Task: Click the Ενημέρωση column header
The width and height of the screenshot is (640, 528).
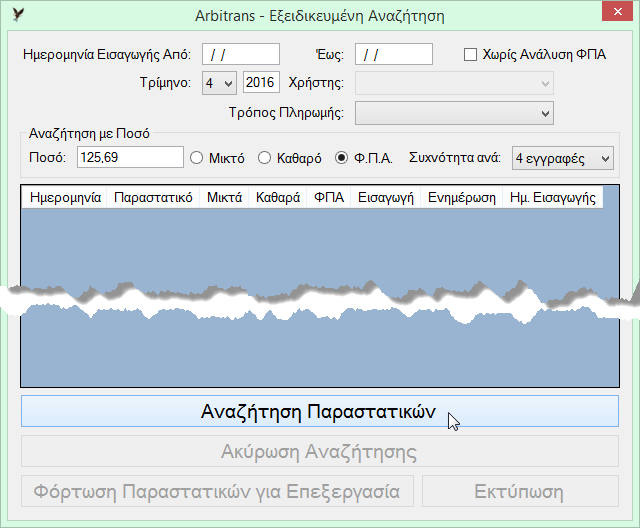Action: point(461,197)
